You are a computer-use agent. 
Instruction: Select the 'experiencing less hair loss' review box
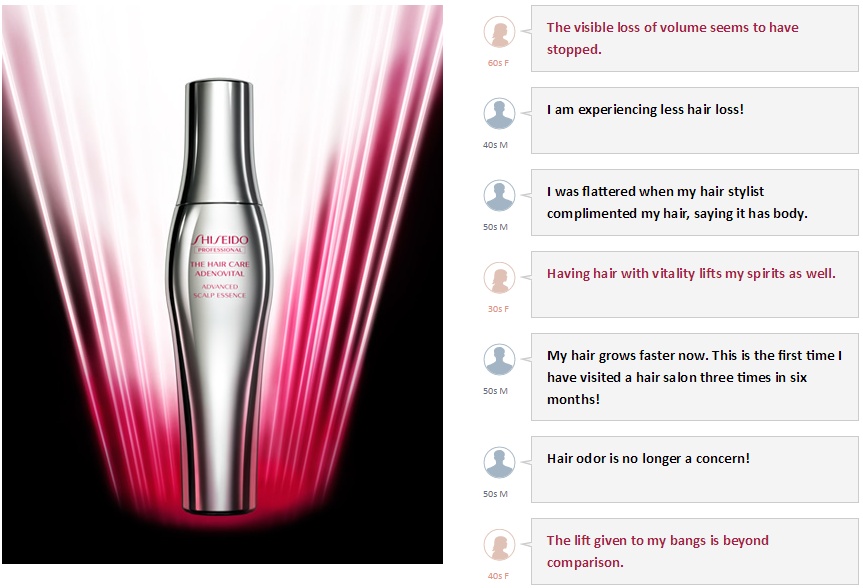tap(695, 121)
